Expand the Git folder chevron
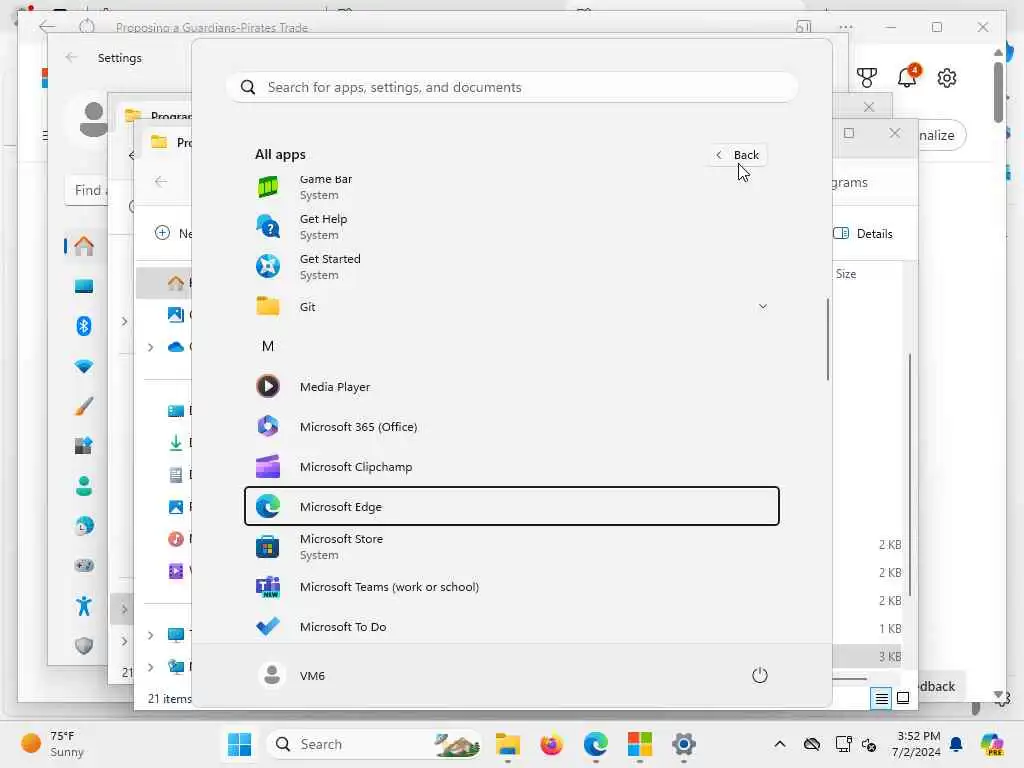This screenshot has height=768, width=1024. point(762,306)
